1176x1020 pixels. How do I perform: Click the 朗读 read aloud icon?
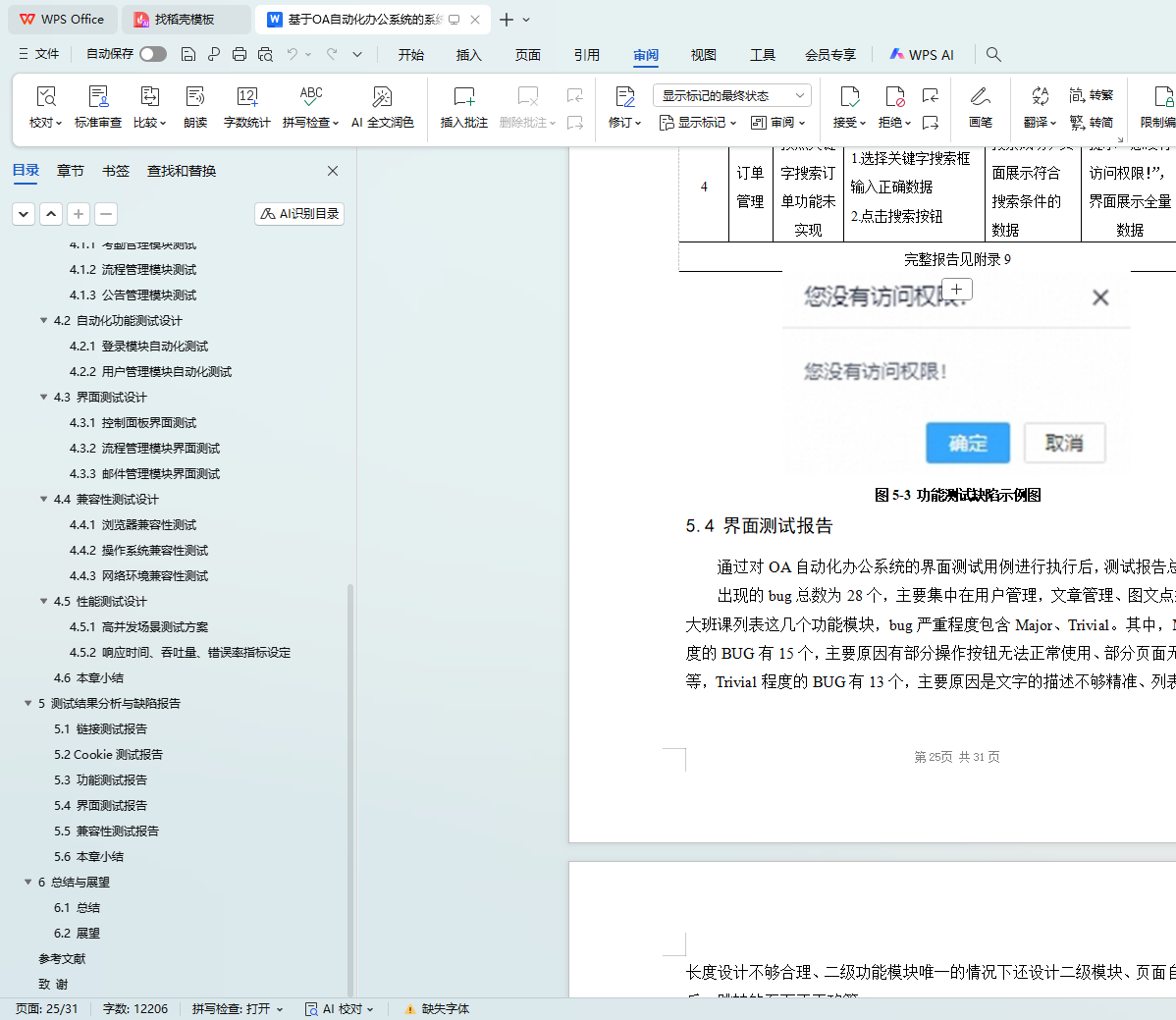pos(195,97)
